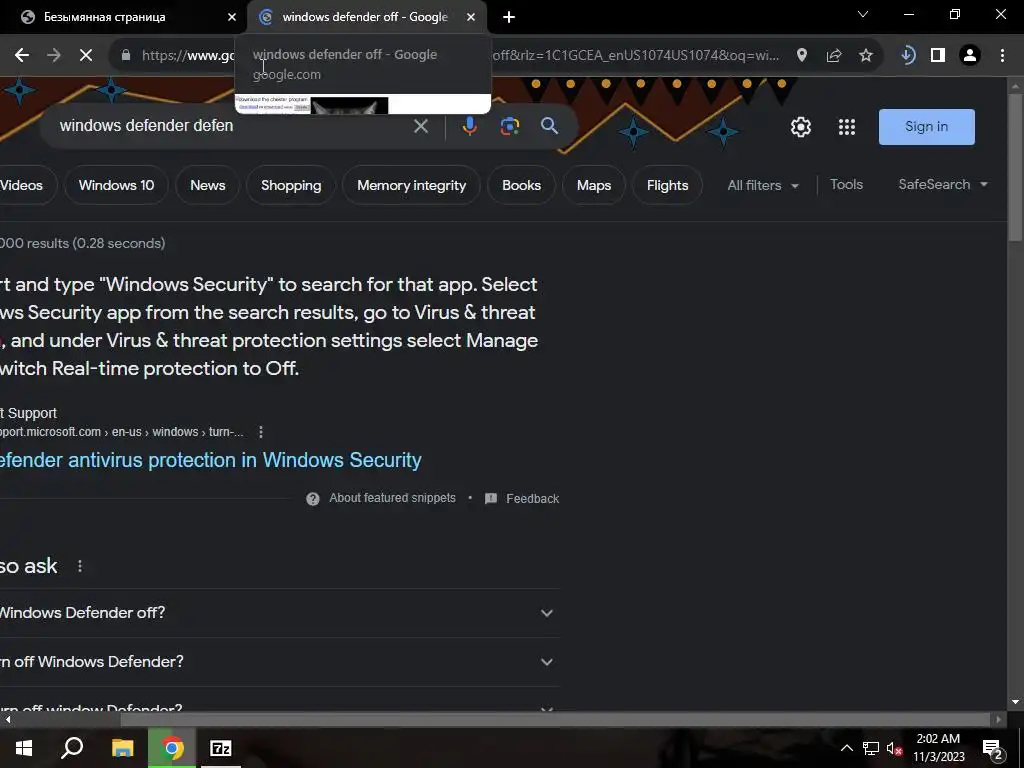
Task: Share this page via address bar icon
Action: tap(834, 56)
